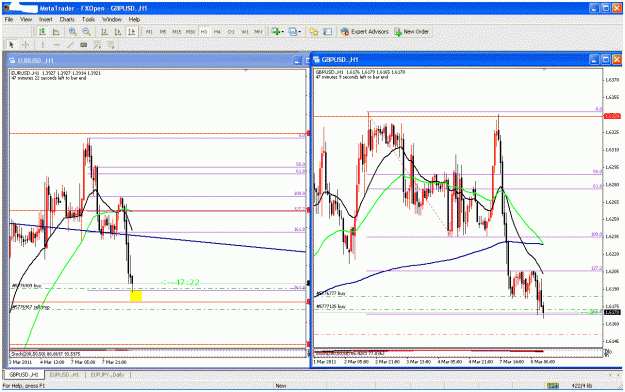
Task: Pick the diagonal Trendline drawing tool
Action: click(70, 45)
